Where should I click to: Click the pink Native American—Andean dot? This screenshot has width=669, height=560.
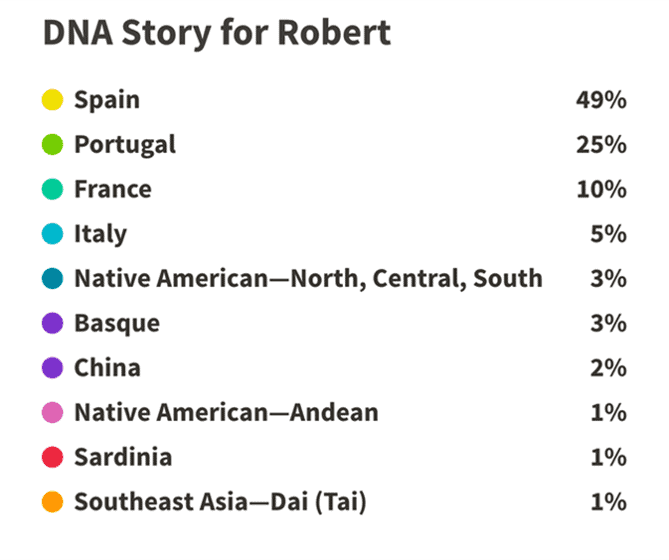click(52, 412)
